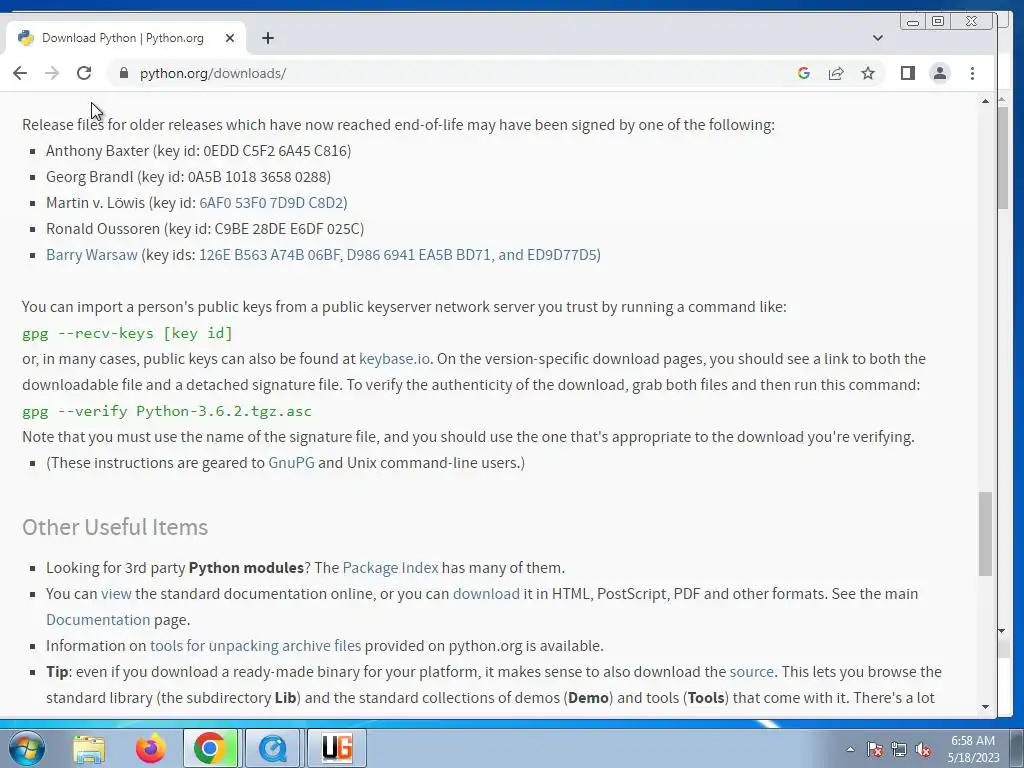The height and width of the screenshot is (768, 1024).
Task: Click the forward navigation arrow
Action: click(x=52, y=73)
